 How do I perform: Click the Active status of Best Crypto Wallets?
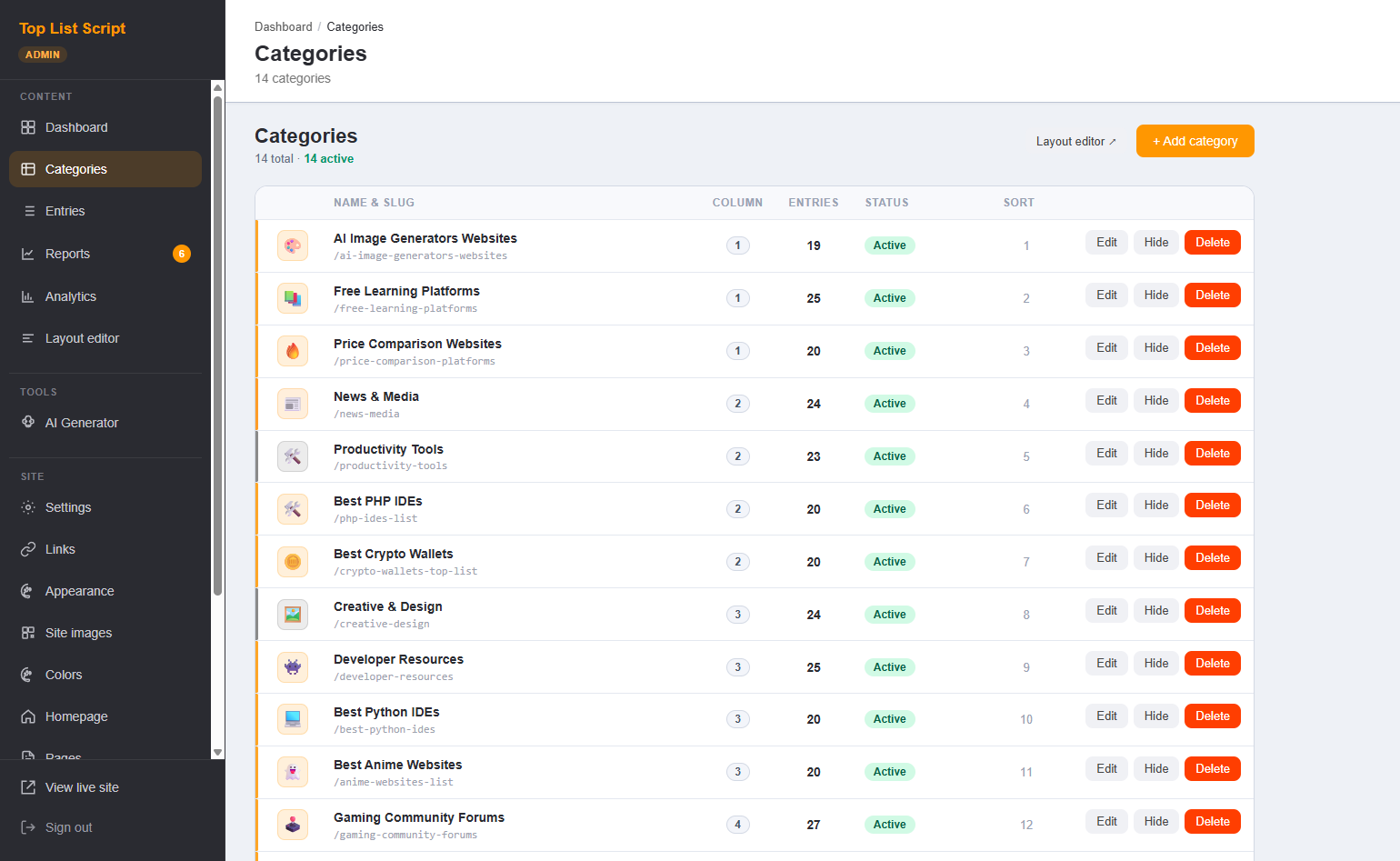click(889, 562)
